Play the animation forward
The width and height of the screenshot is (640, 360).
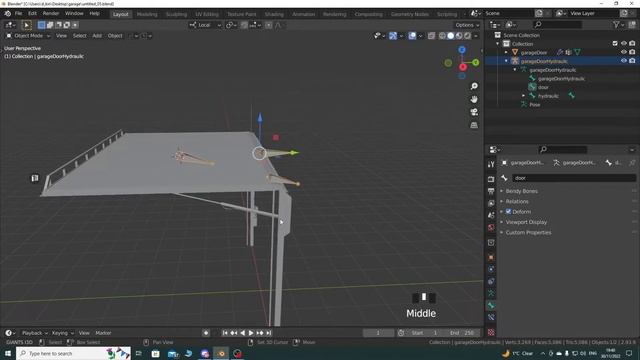(x=251, y=333)
